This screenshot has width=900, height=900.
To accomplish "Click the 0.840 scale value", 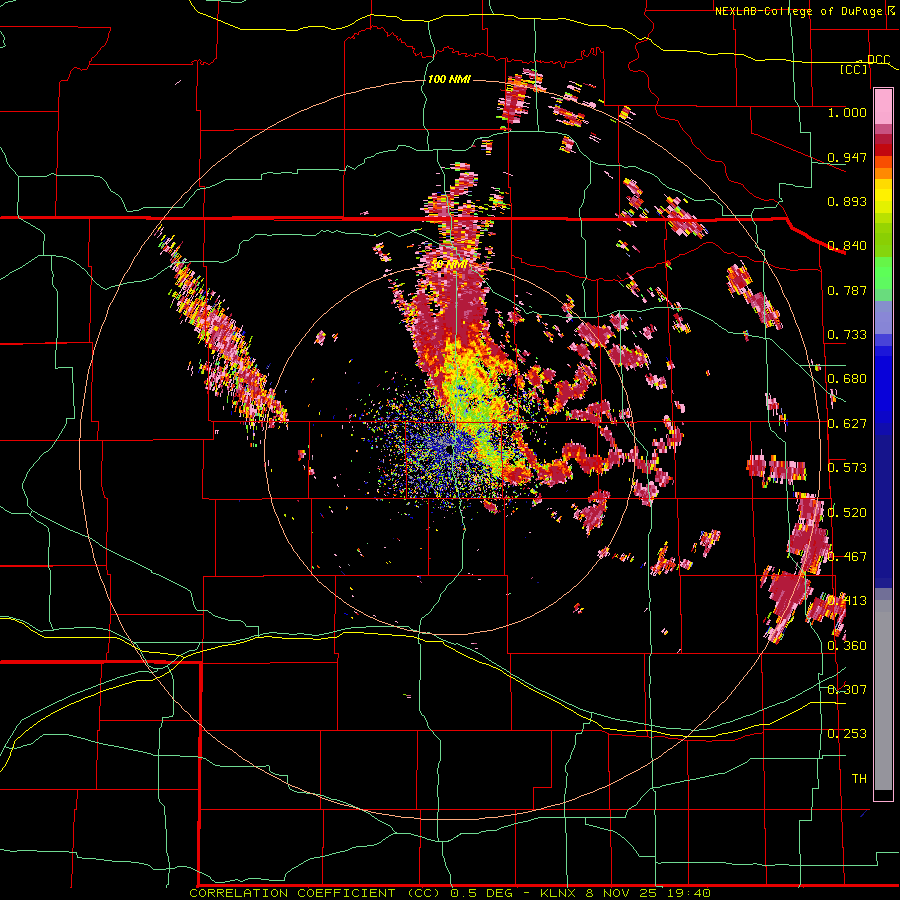I will 847,246.
